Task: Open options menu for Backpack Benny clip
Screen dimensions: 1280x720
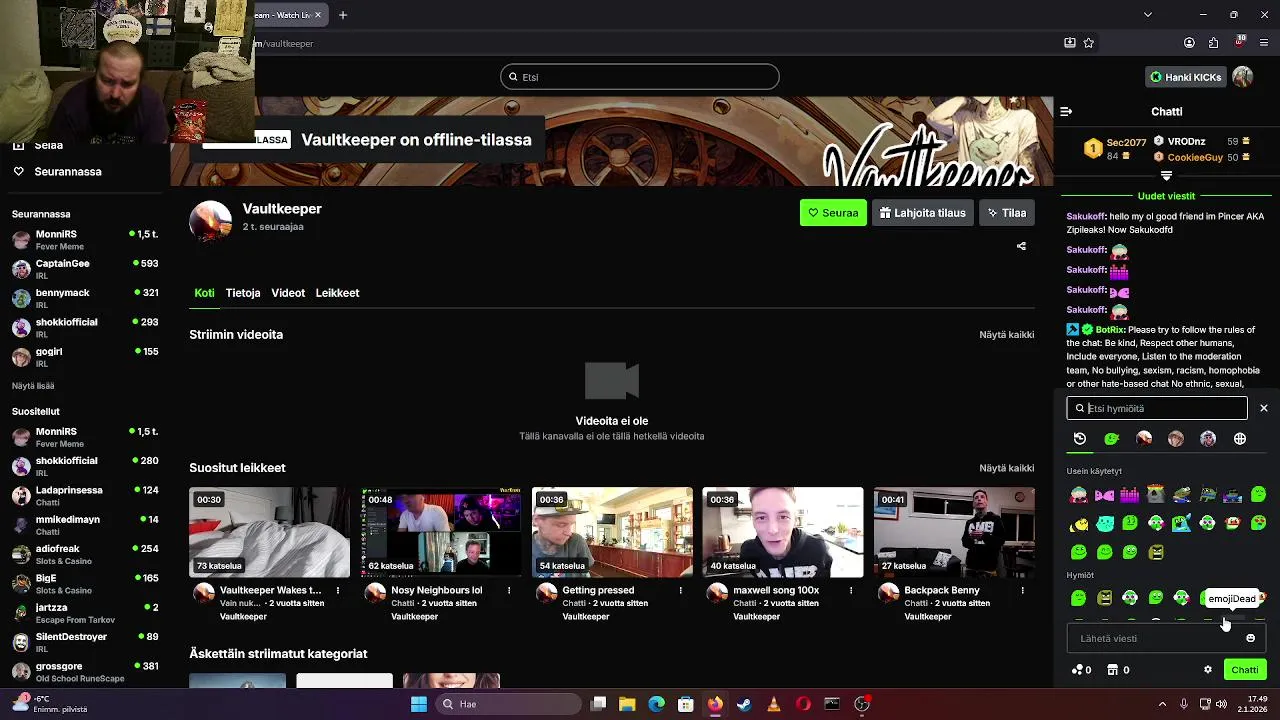Action: [x=1022, y=591]
